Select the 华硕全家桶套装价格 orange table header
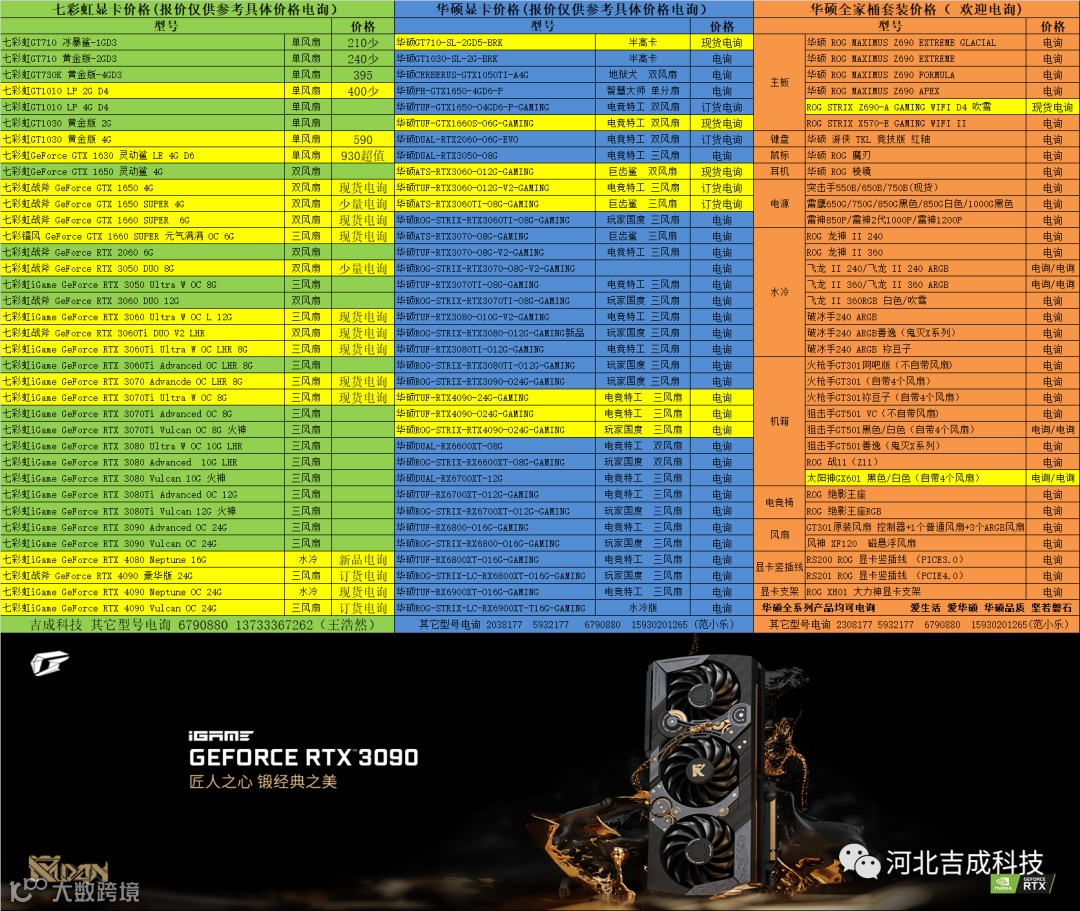The width and height of the screenshot is (1080, 911). (917, 9)
